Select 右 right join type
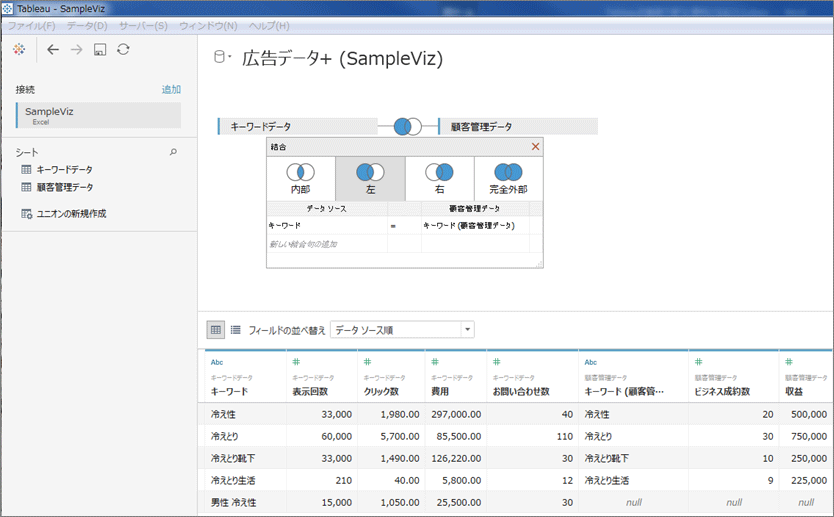Screen dimensions: 834x517 coord(439,179)
